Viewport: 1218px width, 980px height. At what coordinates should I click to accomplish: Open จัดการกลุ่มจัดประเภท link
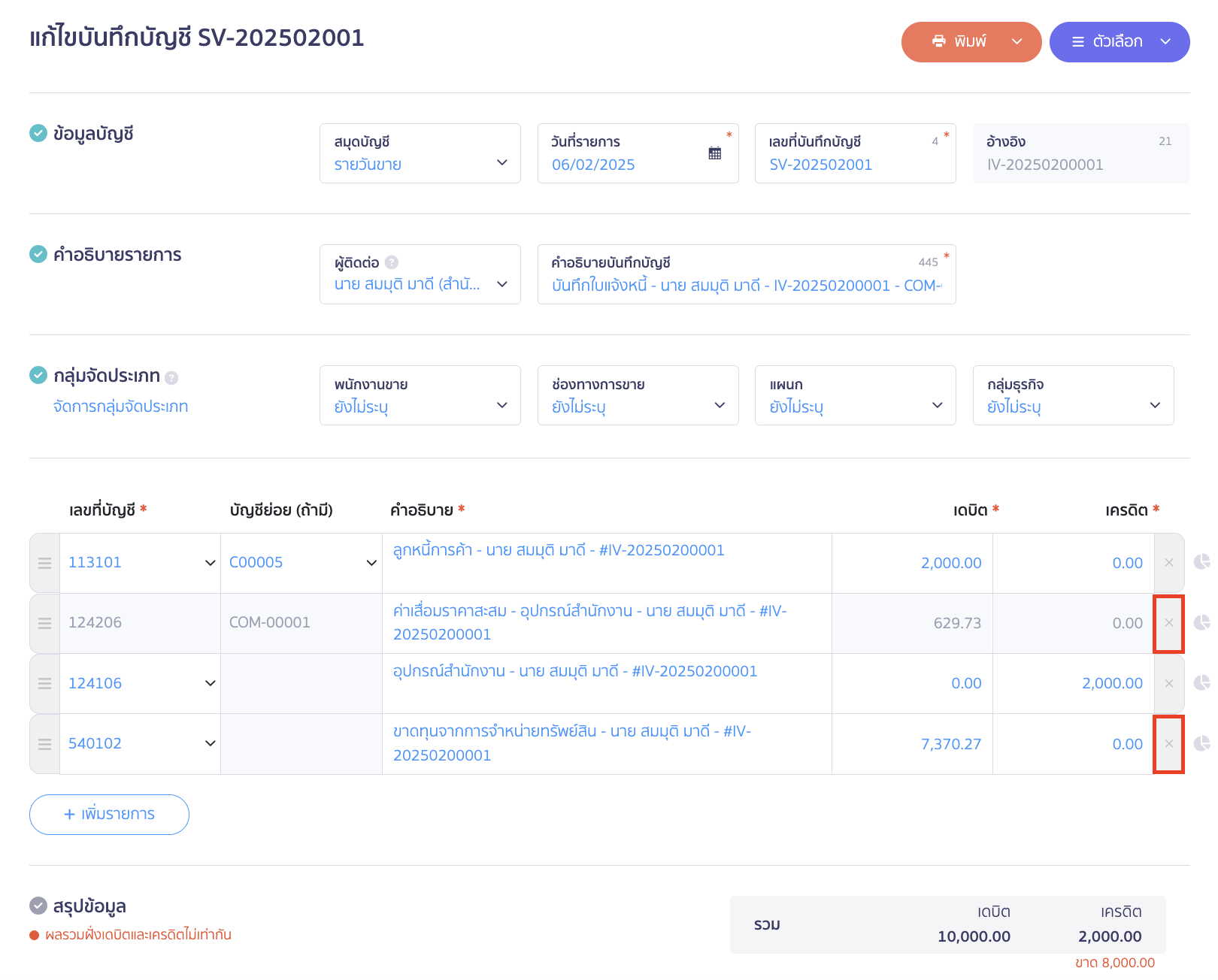tap(120, 407)
